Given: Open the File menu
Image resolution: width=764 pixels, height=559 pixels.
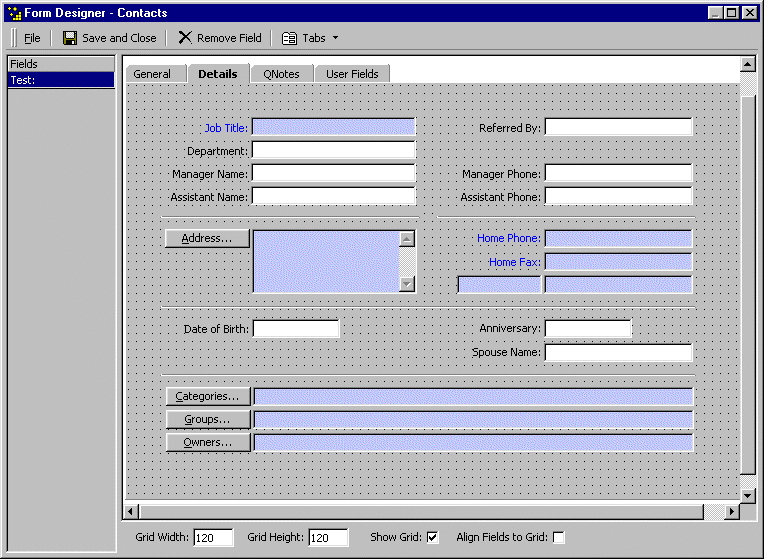Looking at the screenshot, I should click(x=32, y=38).
